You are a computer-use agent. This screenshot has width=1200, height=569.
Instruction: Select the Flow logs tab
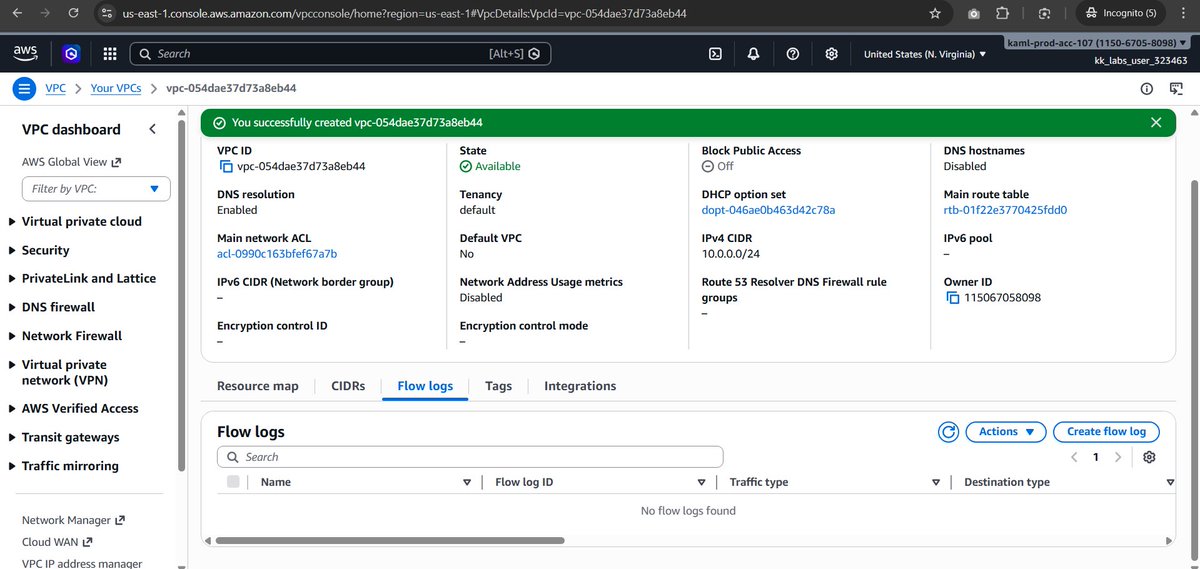pyautogui.click(x=425, y=386)
